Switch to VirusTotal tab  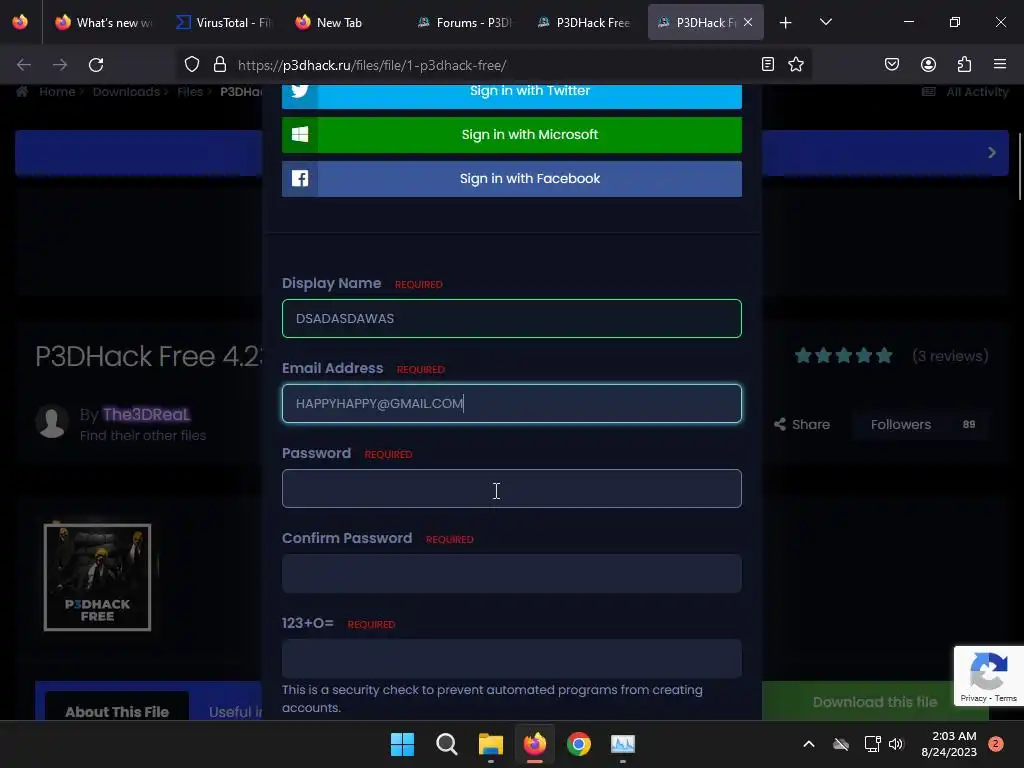224,23
